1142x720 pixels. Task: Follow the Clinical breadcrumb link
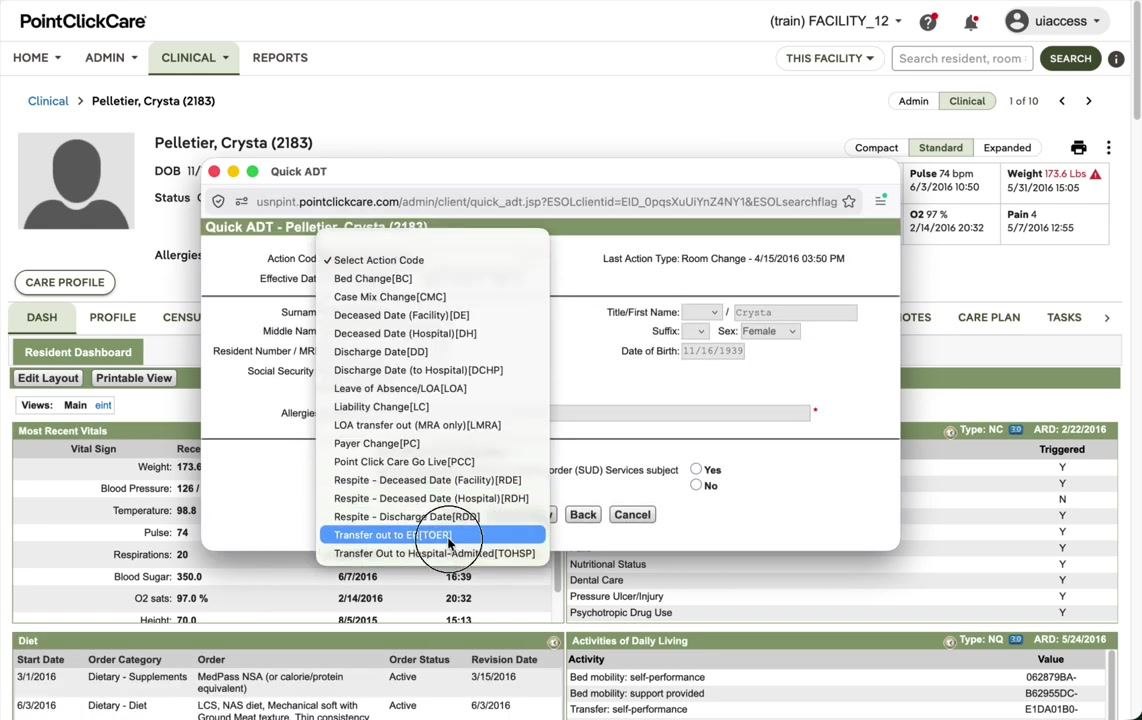click(48, 101)
